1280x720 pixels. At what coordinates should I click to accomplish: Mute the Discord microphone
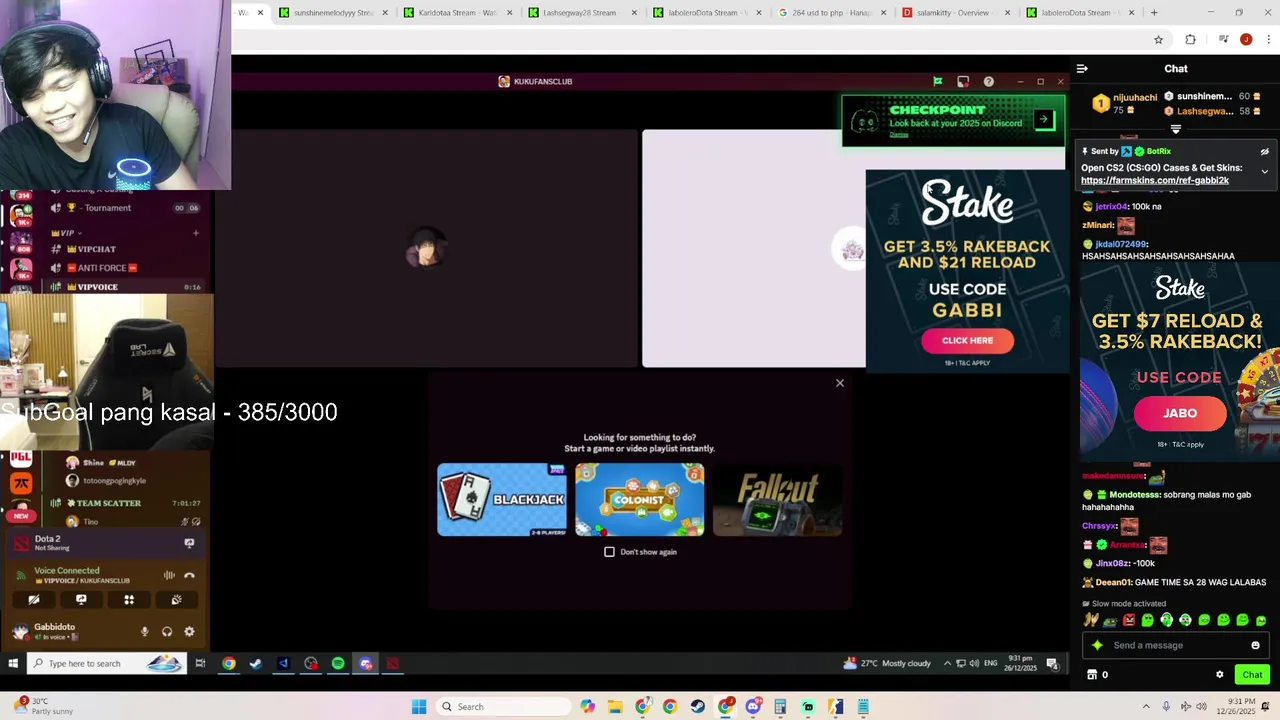point(144,632)
